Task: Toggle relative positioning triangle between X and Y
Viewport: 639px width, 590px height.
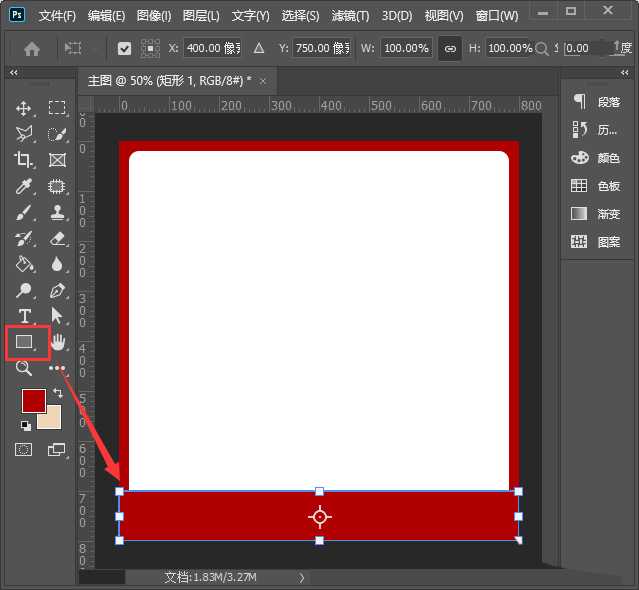Action: click(259, 48)
